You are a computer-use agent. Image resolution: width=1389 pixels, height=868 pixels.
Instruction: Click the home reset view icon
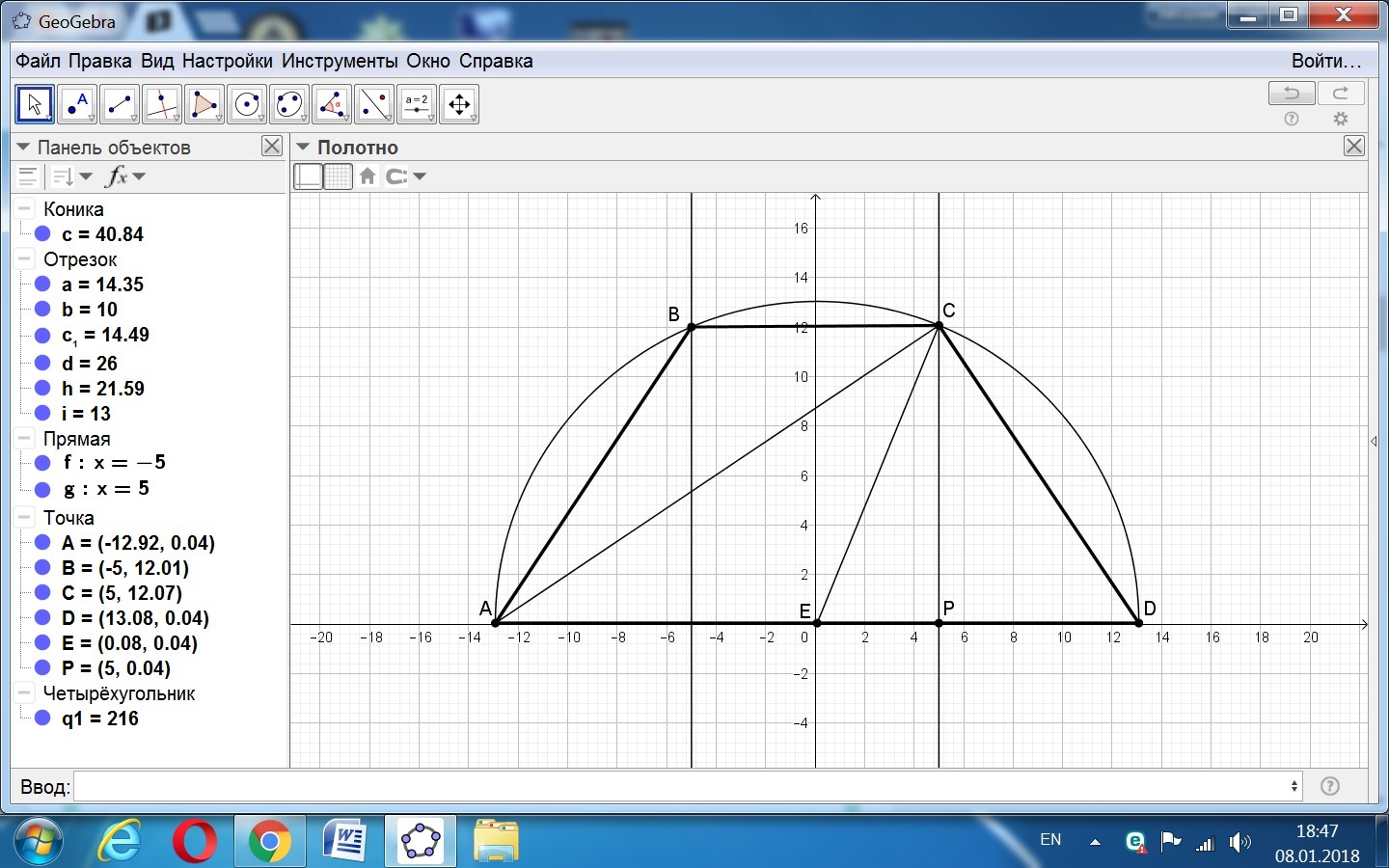tap(368, 176)
